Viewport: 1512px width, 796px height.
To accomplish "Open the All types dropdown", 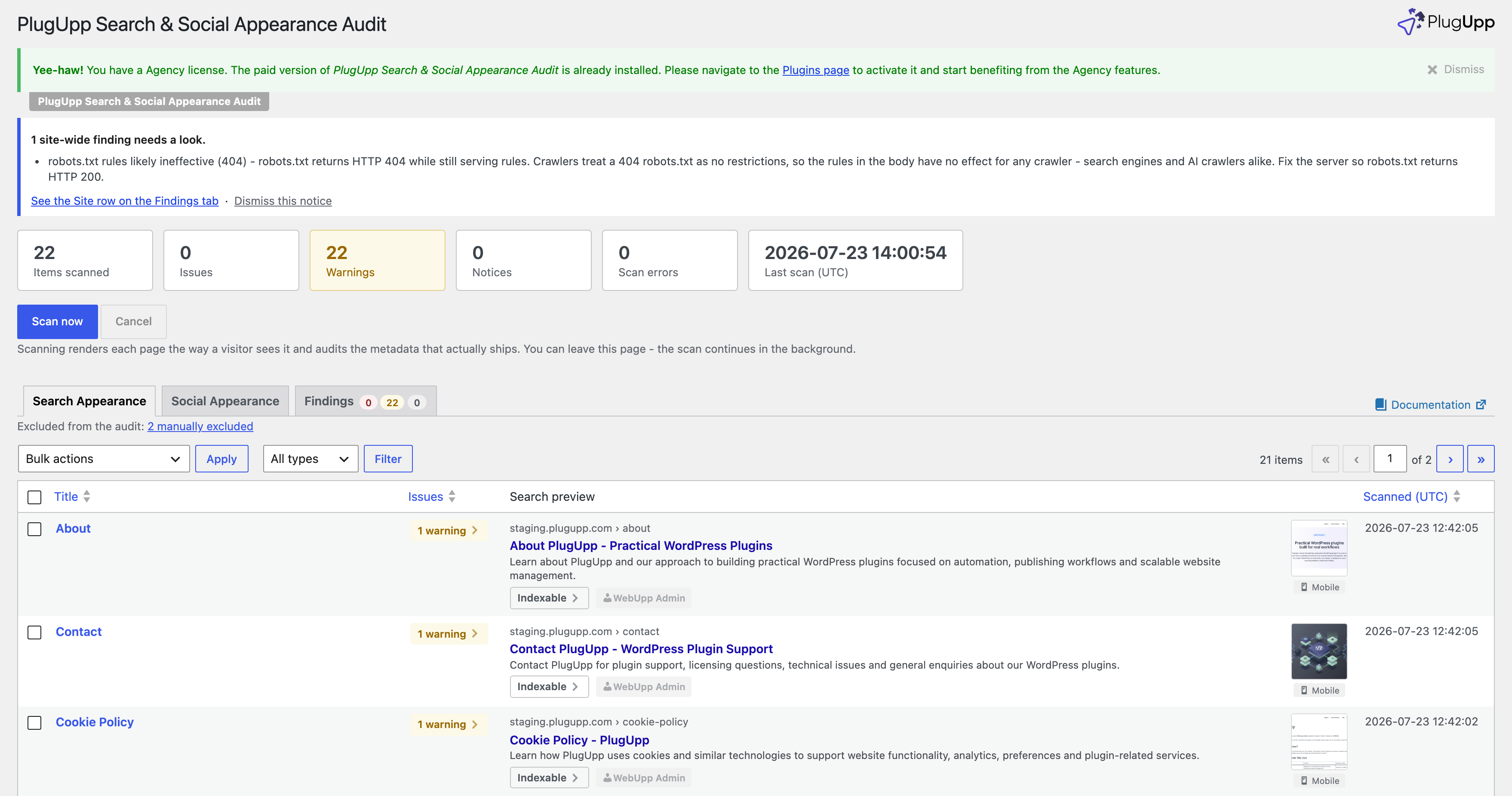I will pos(310,459).
